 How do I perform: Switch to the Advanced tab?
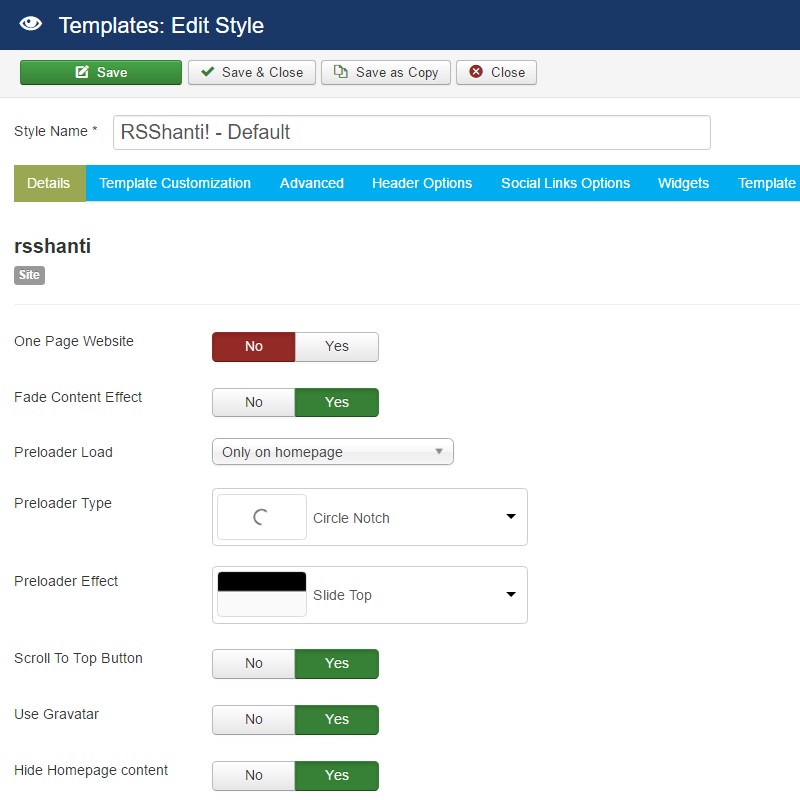312,183
